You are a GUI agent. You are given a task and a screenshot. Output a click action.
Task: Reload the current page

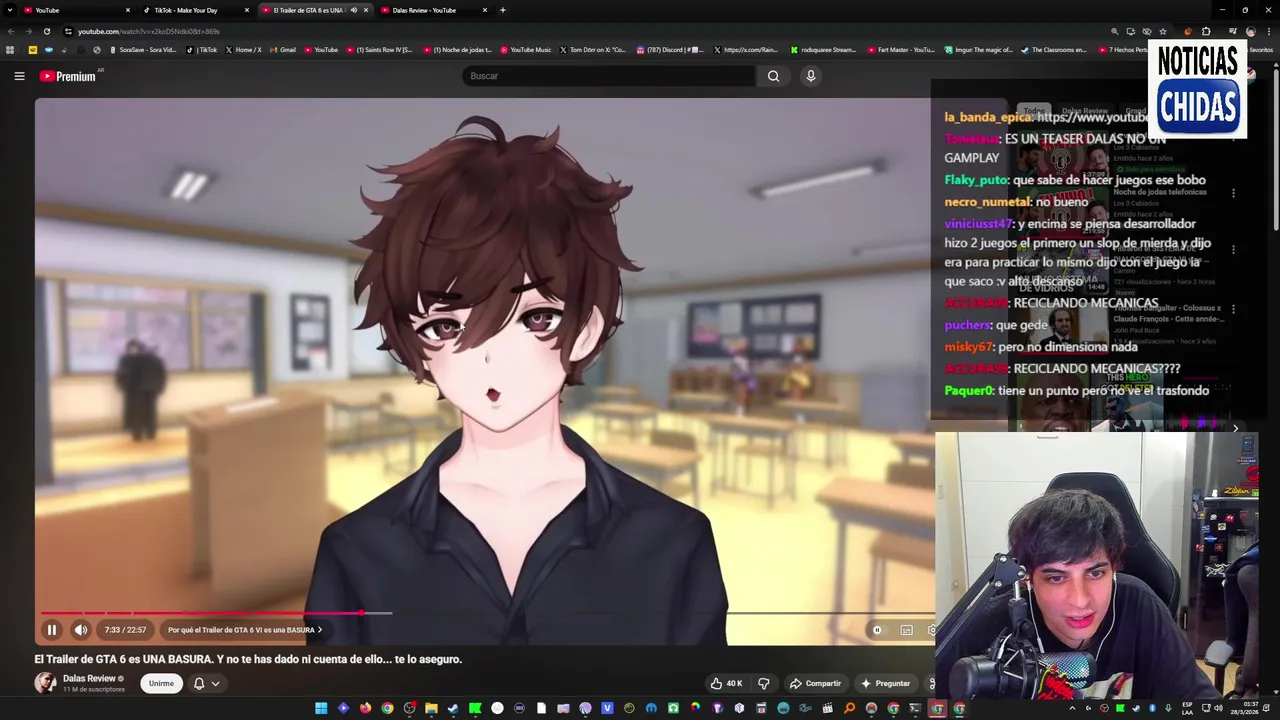47,31
